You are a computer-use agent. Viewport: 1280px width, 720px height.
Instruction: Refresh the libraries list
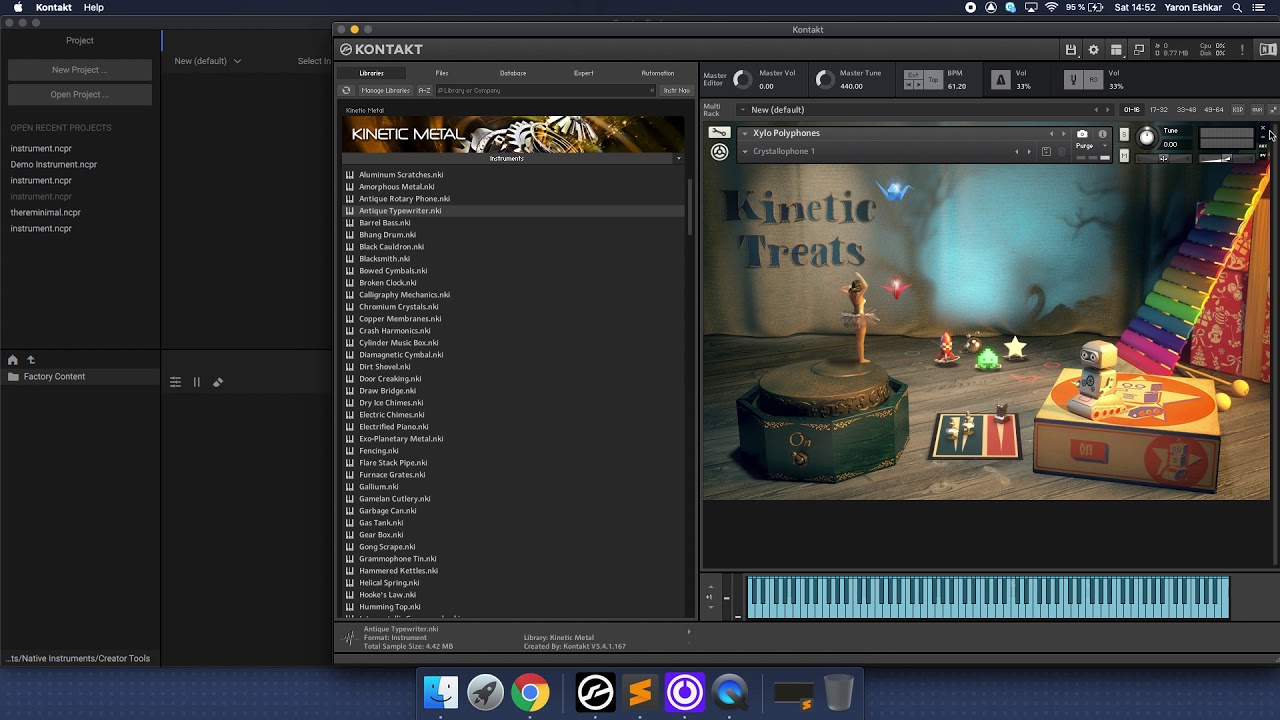coord(346,90)
